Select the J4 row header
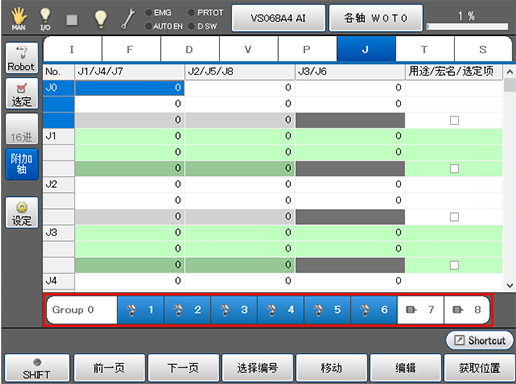Screen dimensions: 516x384 58,281
